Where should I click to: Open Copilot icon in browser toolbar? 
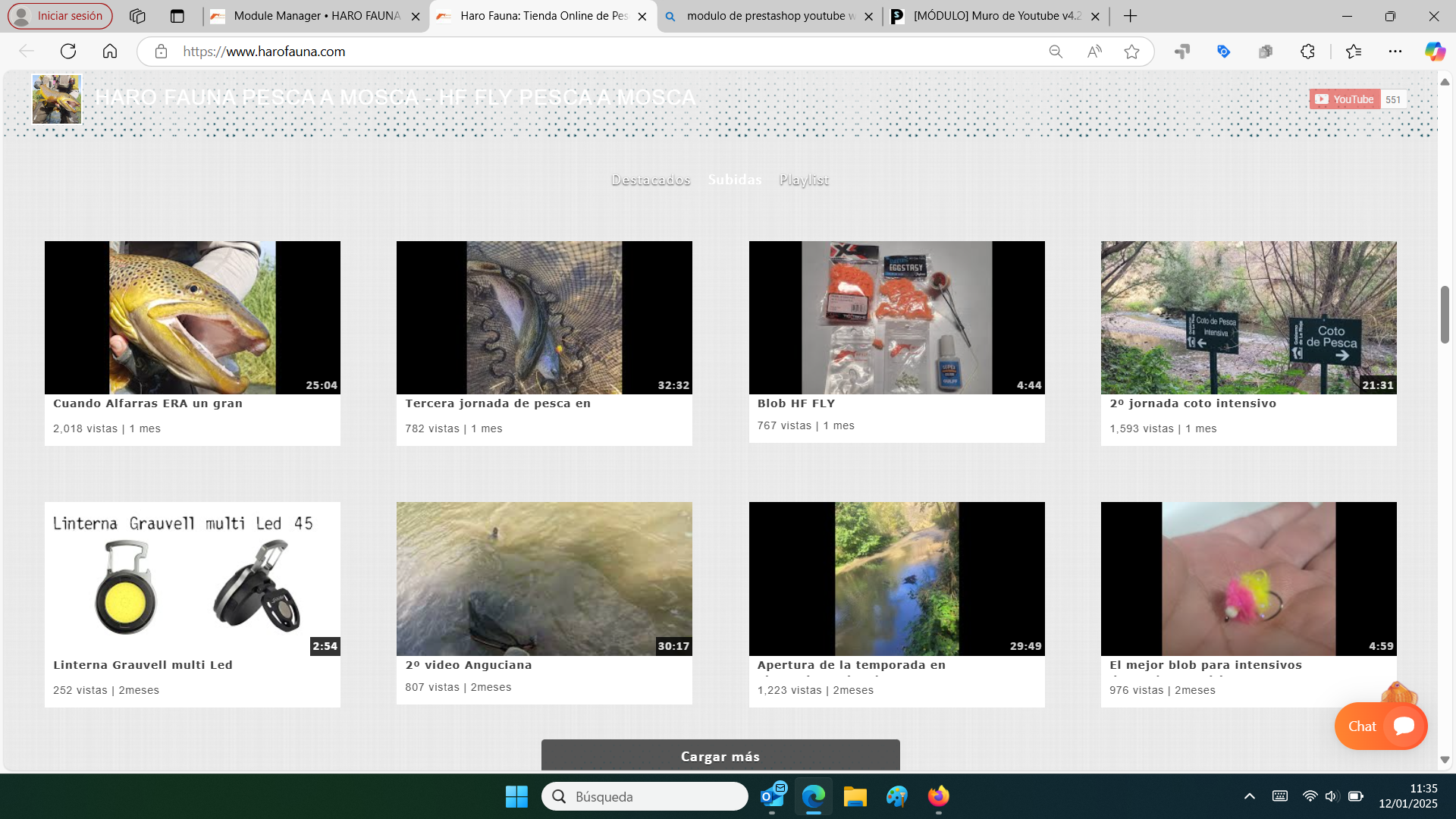[x=1434, y=52]
